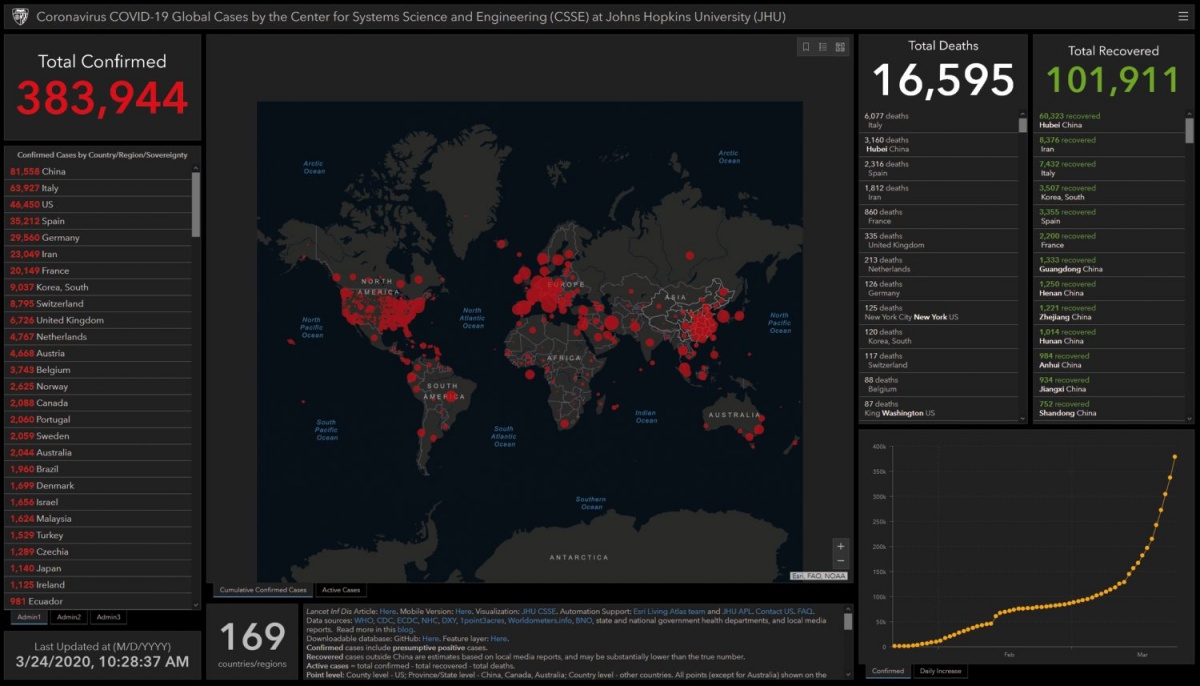Select Italy with 63,927 confirmed cases
This screenshot has width=1200, height=686.
(x=97, y=188)
